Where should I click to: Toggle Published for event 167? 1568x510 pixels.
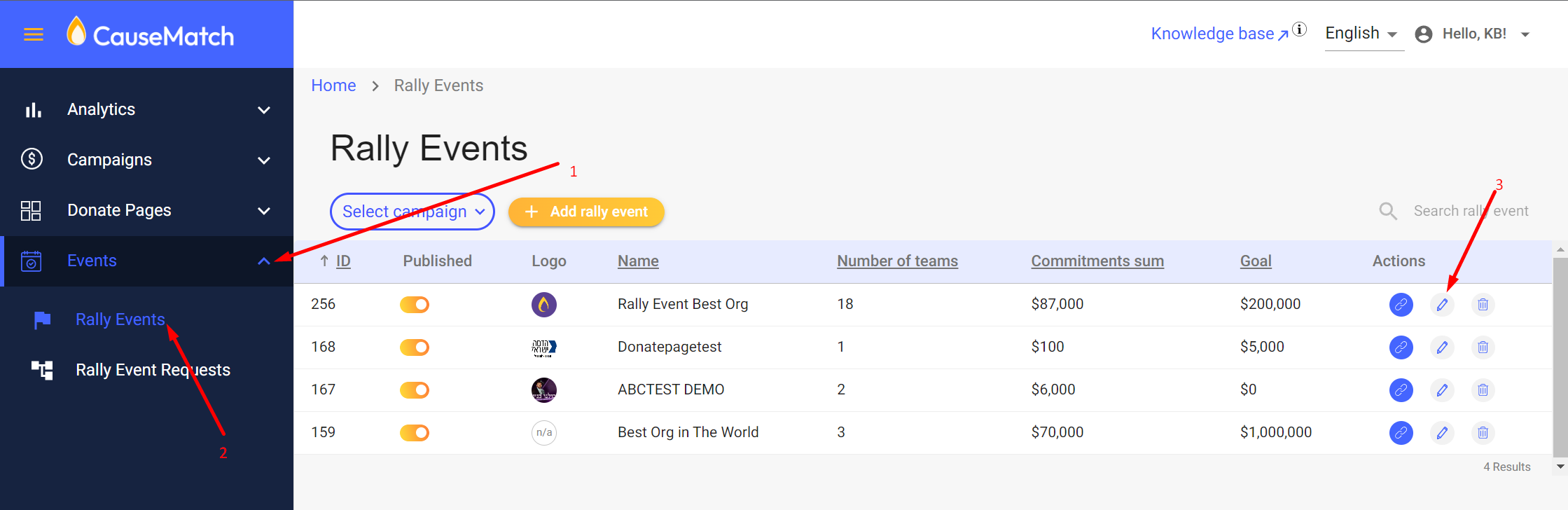(415, 390)
